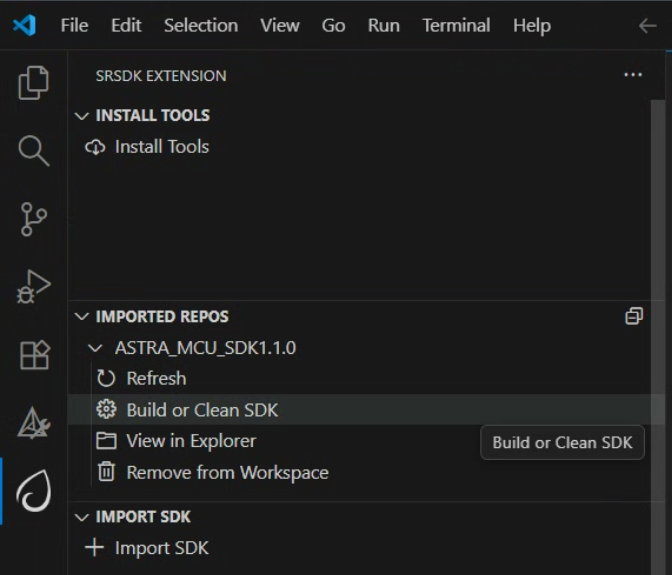Collapse the Install Tools section

(x=82, y=116)
